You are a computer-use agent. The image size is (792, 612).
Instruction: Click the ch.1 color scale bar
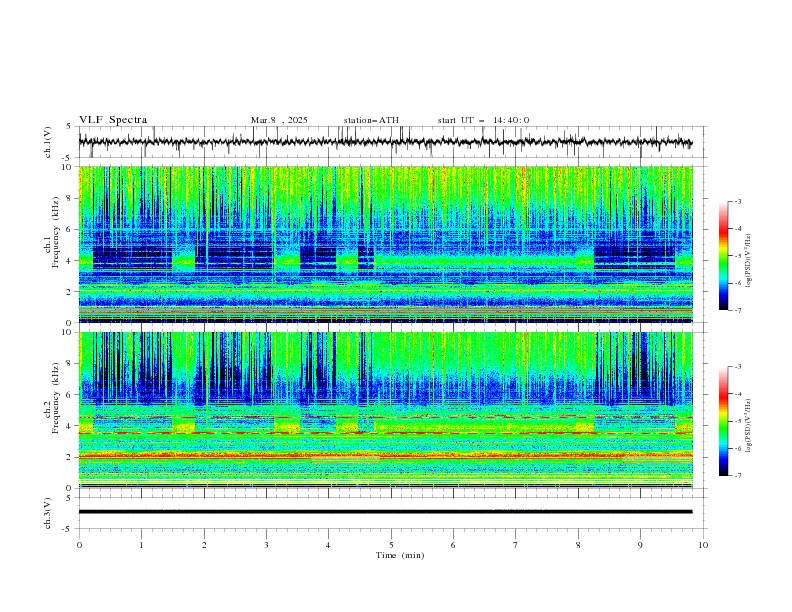(723, 256)
